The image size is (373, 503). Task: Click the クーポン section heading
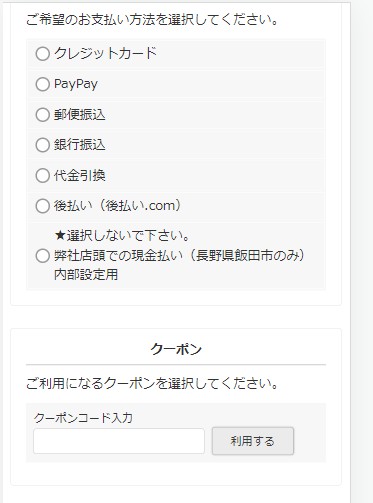coord(176,349)
